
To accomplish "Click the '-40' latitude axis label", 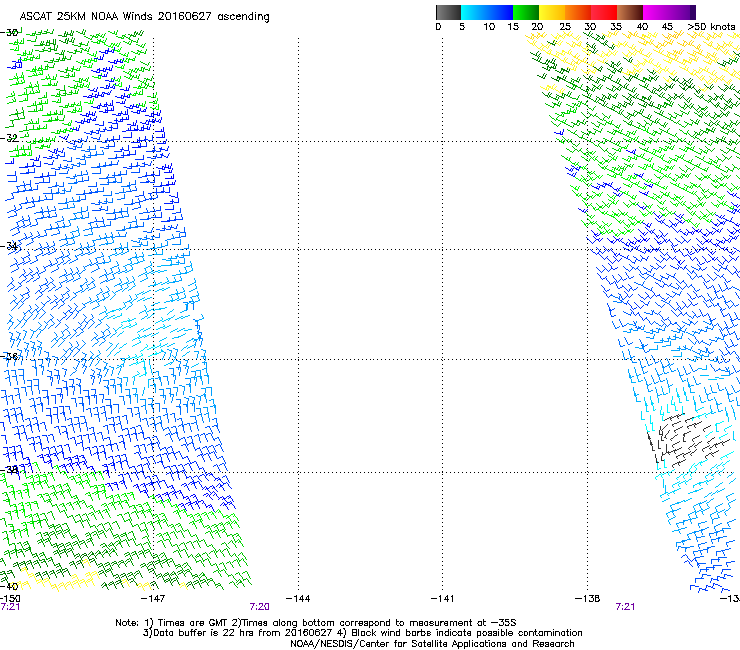I will pos(9,586).
